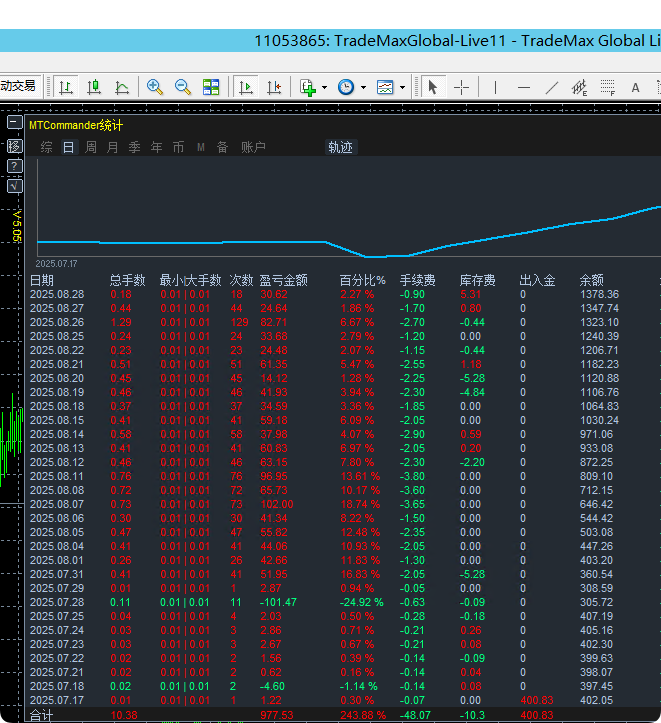Click balance value 1378.36

coord(599,294)
